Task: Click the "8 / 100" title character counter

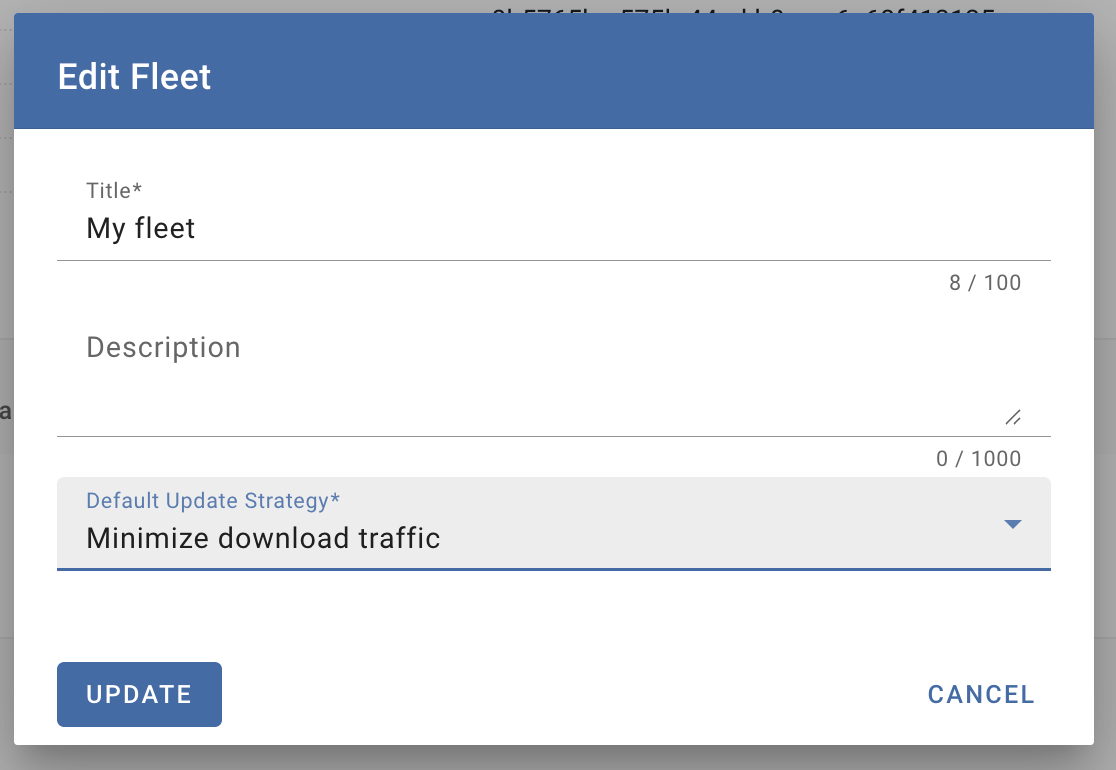Action: pyautogui.click(x=985, y=283)
